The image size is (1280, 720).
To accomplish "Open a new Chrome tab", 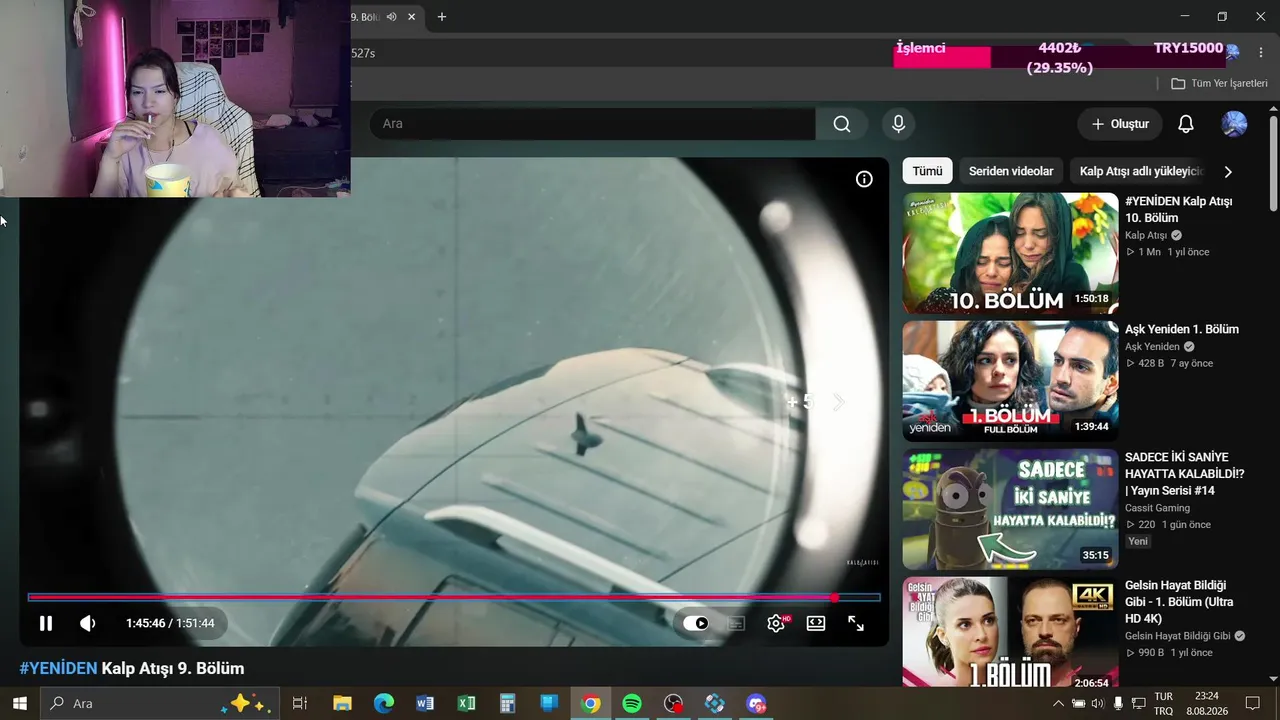I will 442,16.
